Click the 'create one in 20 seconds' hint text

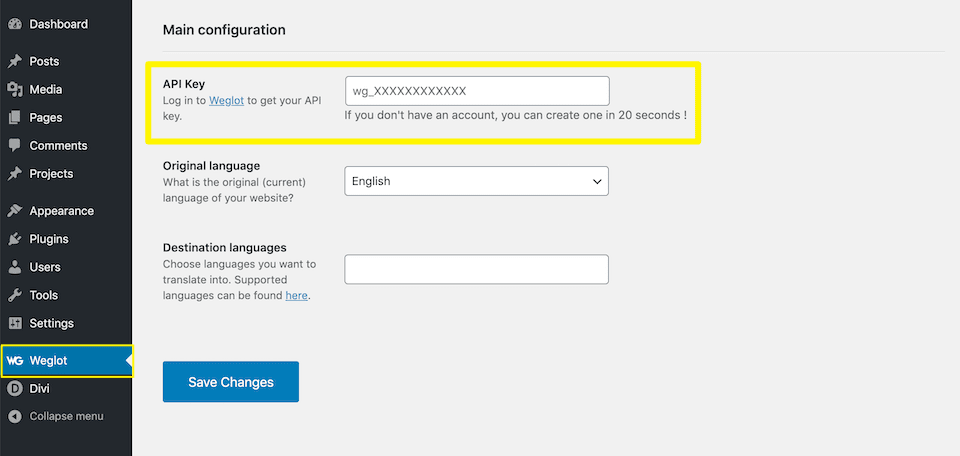click(x=516, y=115)
